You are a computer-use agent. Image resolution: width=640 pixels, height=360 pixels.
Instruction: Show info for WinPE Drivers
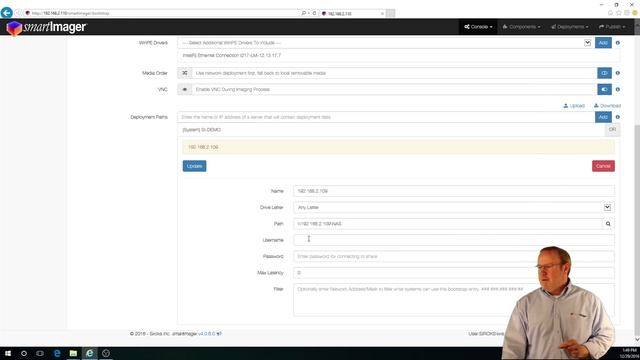pyautogui.click(x=618, y=43)
